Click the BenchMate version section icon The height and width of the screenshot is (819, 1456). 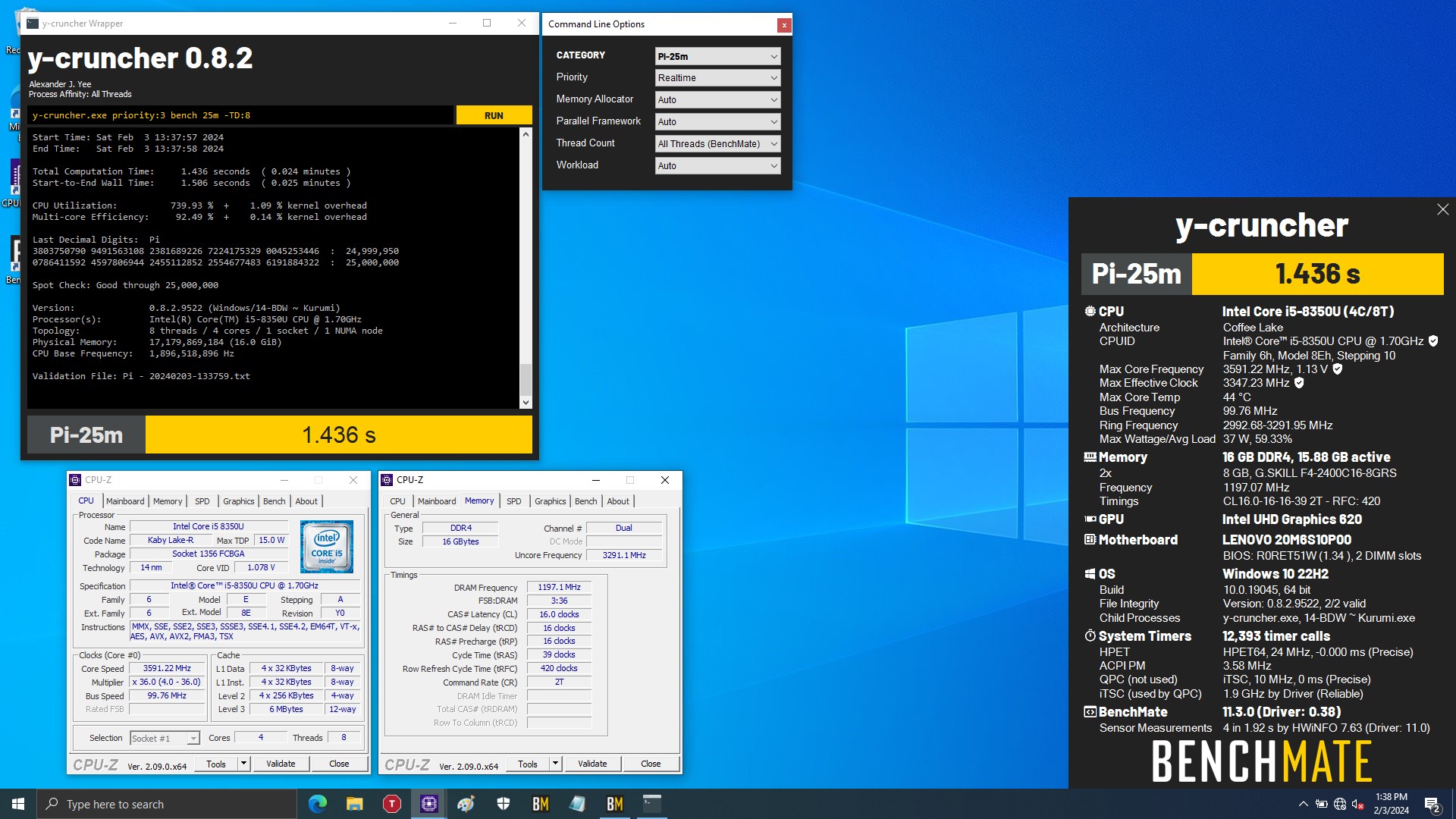(x=1090, y=712)
